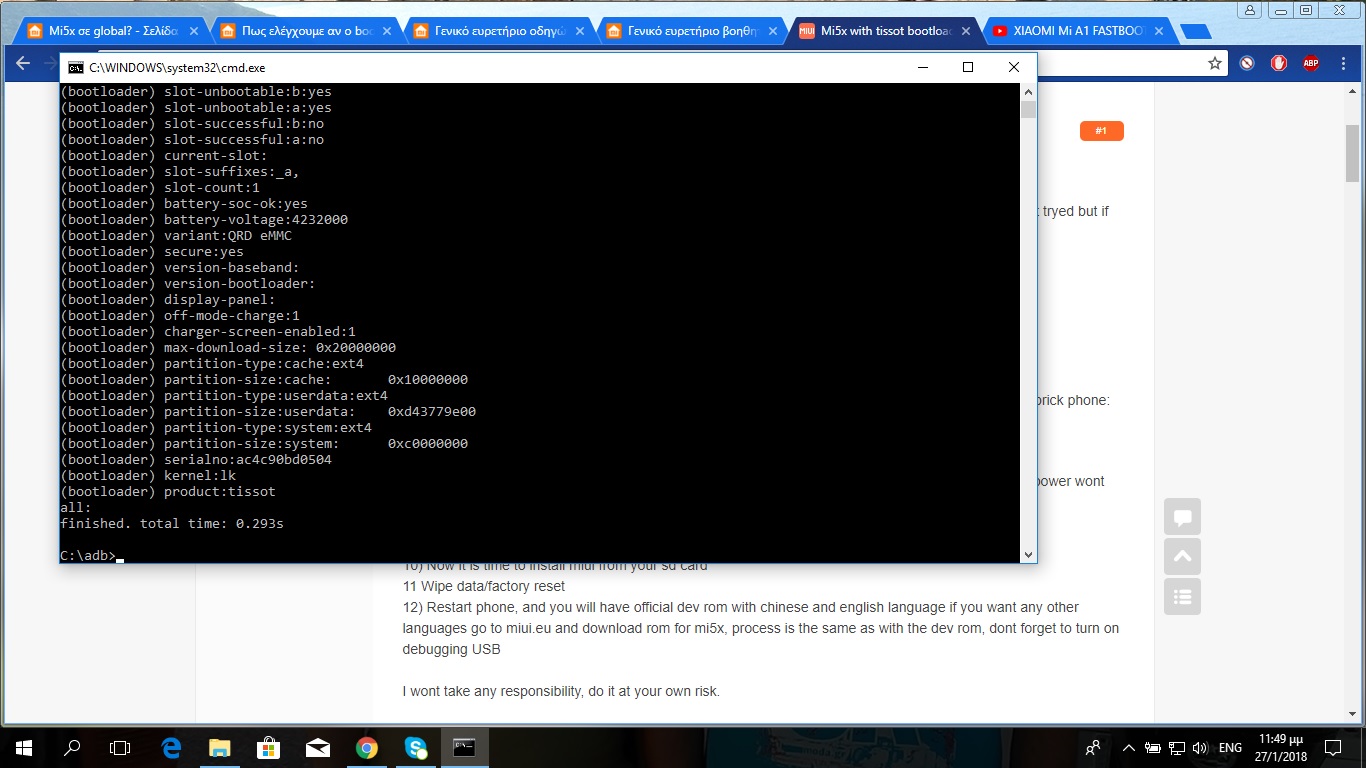Click the volume icon in system tray
The height and width of the screenshot is (768, 1366).
pos(1199,747)
